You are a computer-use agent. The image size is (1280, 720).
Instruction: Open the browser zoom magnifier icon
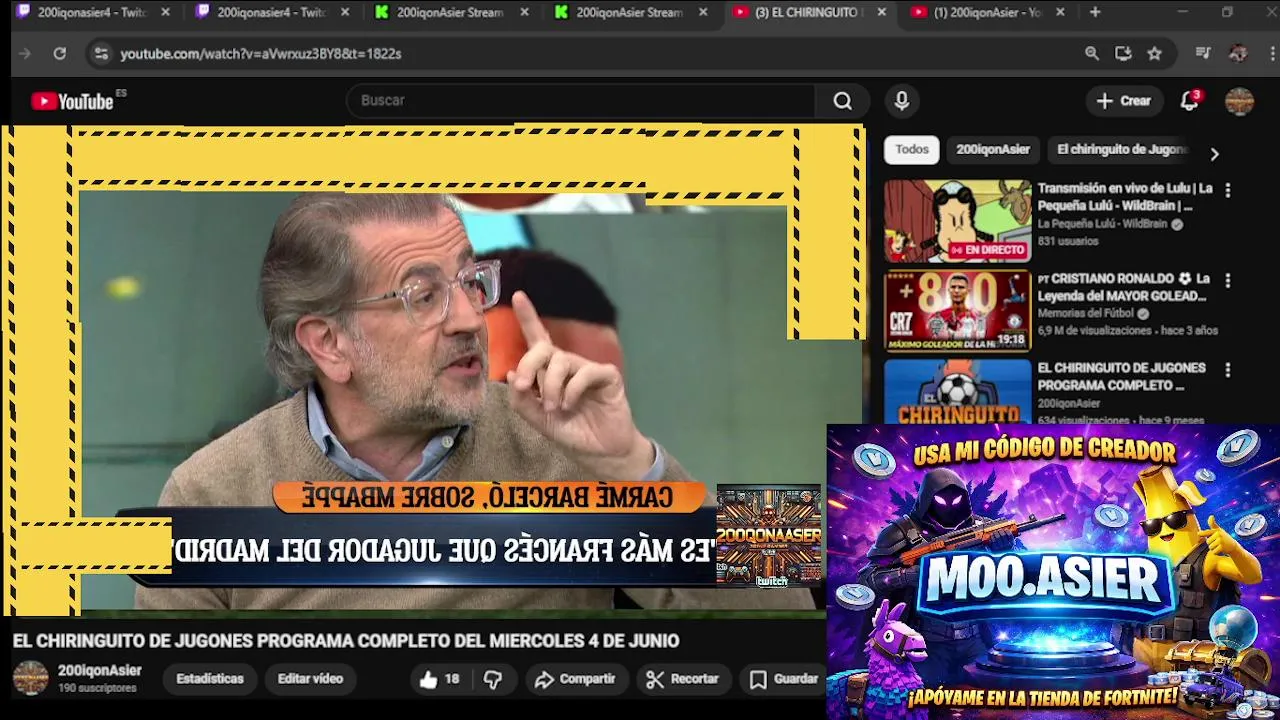[x=1092, y=54]
